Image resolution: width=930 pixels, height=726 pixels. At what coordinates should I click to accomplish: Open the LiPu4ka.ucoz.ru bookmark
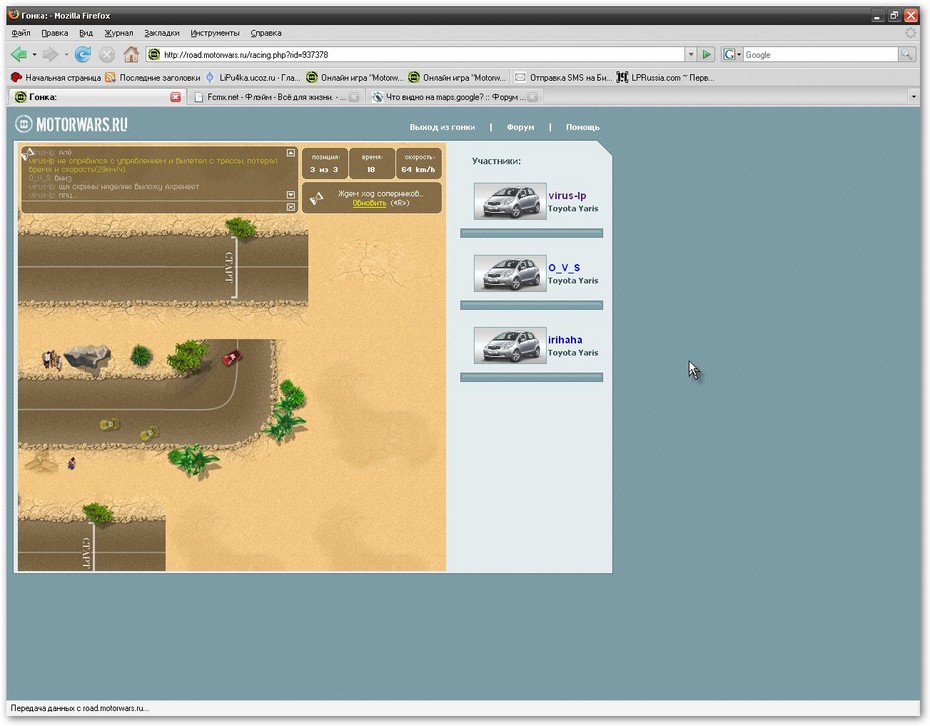point(253,78)
